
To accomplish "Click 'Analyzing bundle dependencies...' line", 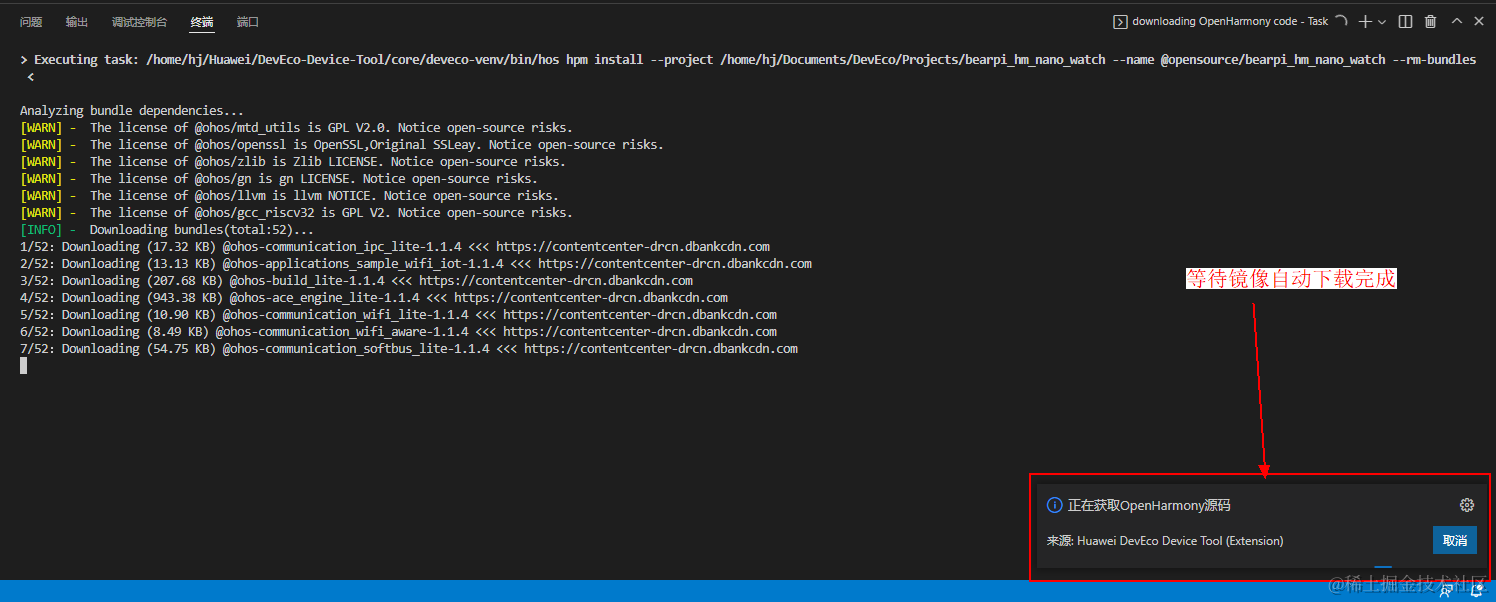I will (x=132, y=110).
